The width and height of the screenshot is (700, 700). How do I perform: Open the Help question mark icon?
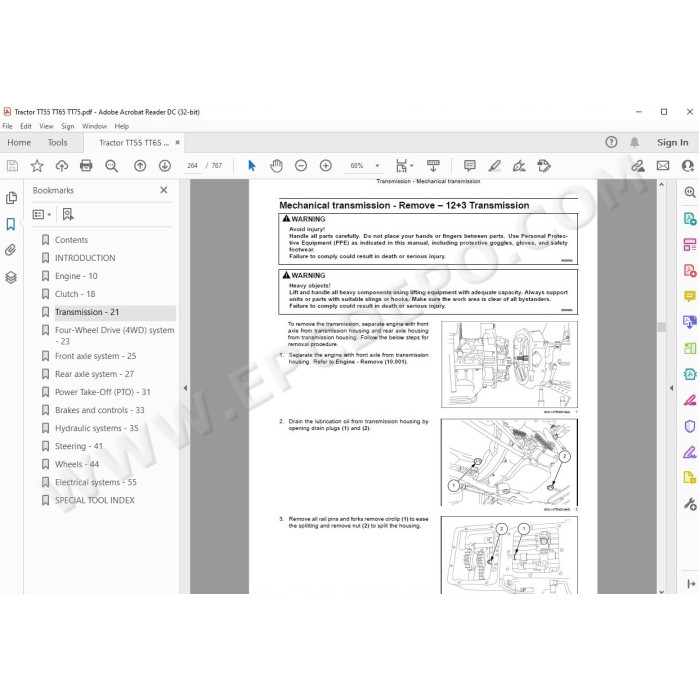(611, 142)
